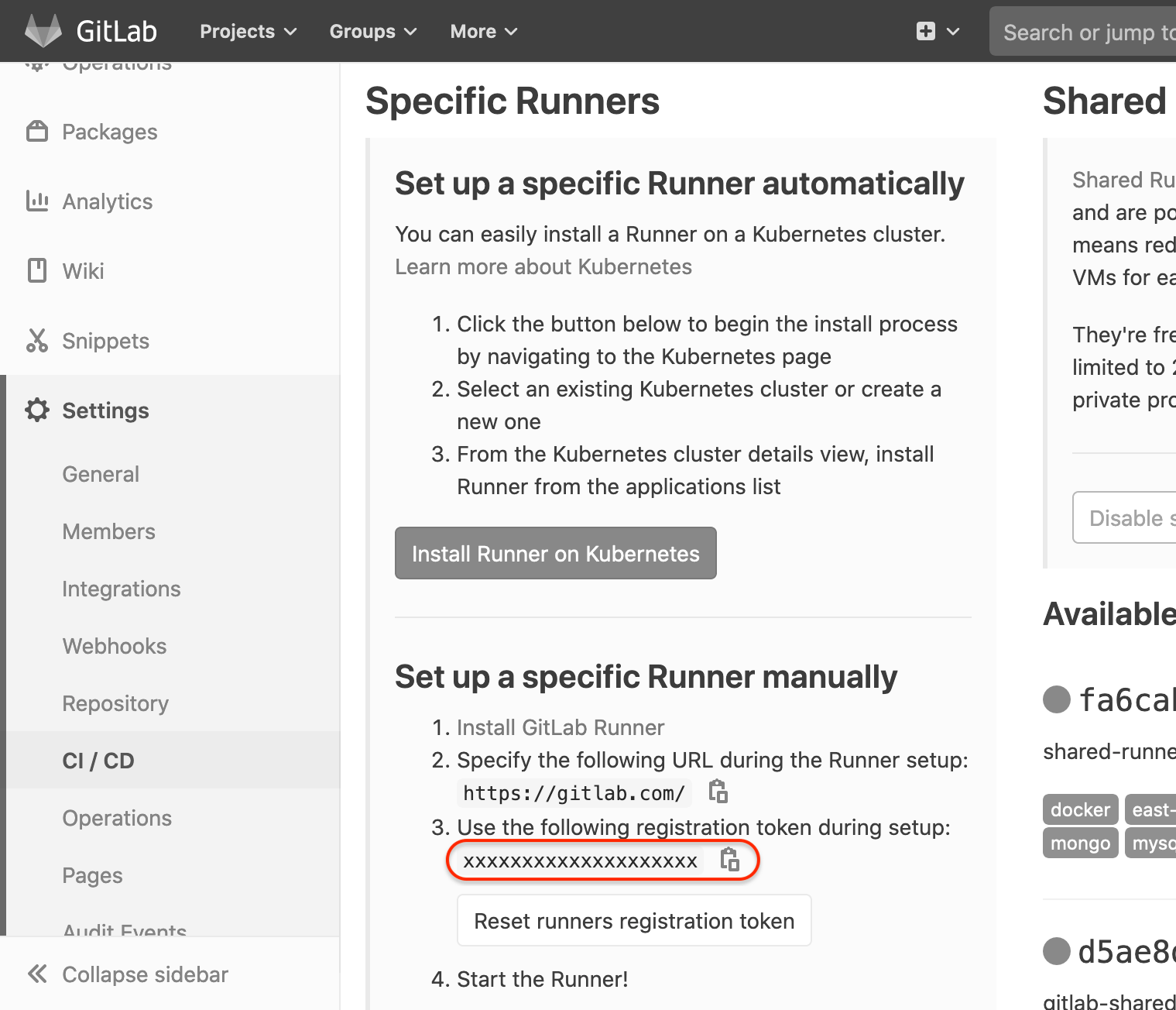Click the Disable shared runners button

1125,517
